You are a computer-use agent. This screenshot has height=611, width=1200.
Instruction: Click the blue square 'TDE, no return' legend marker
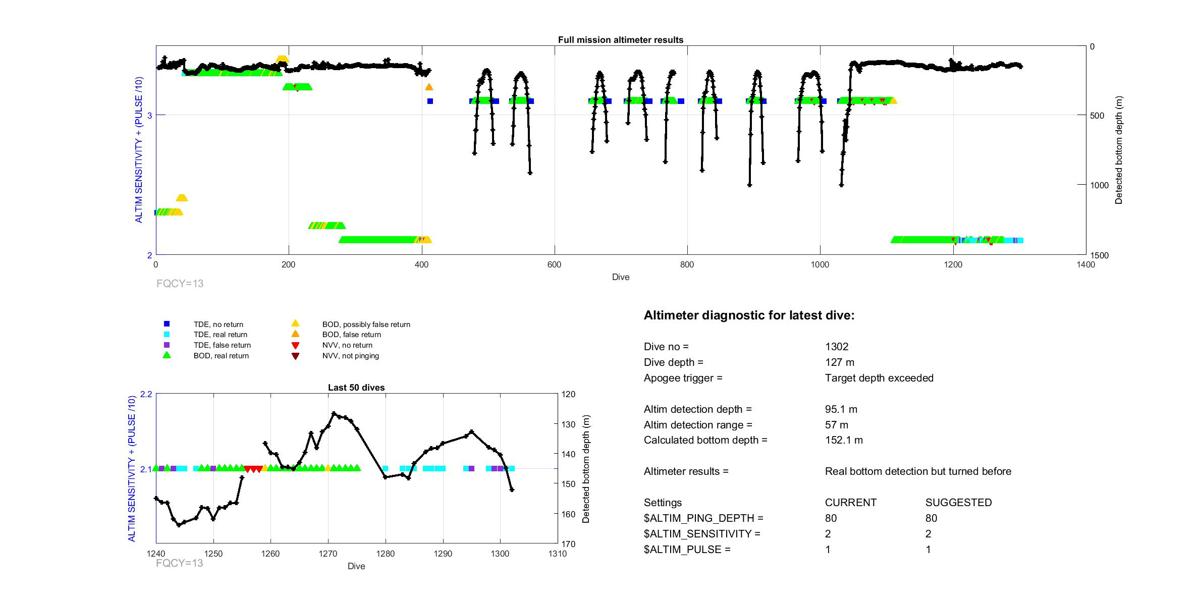tap(167, 324)
